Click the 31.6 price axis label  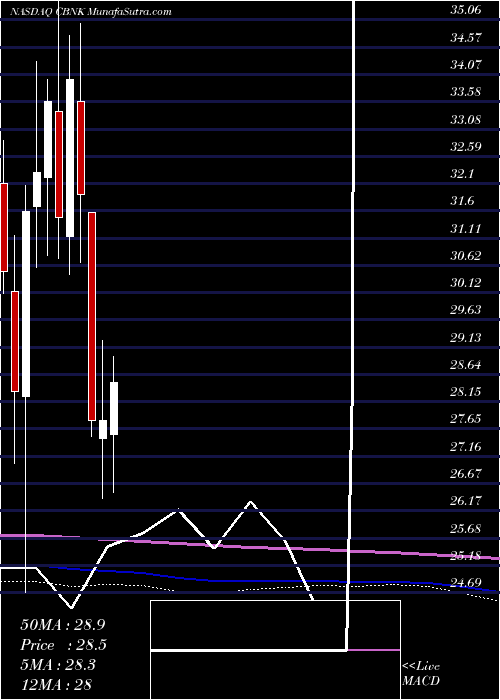pyautogui.click(x=462, y=201)
